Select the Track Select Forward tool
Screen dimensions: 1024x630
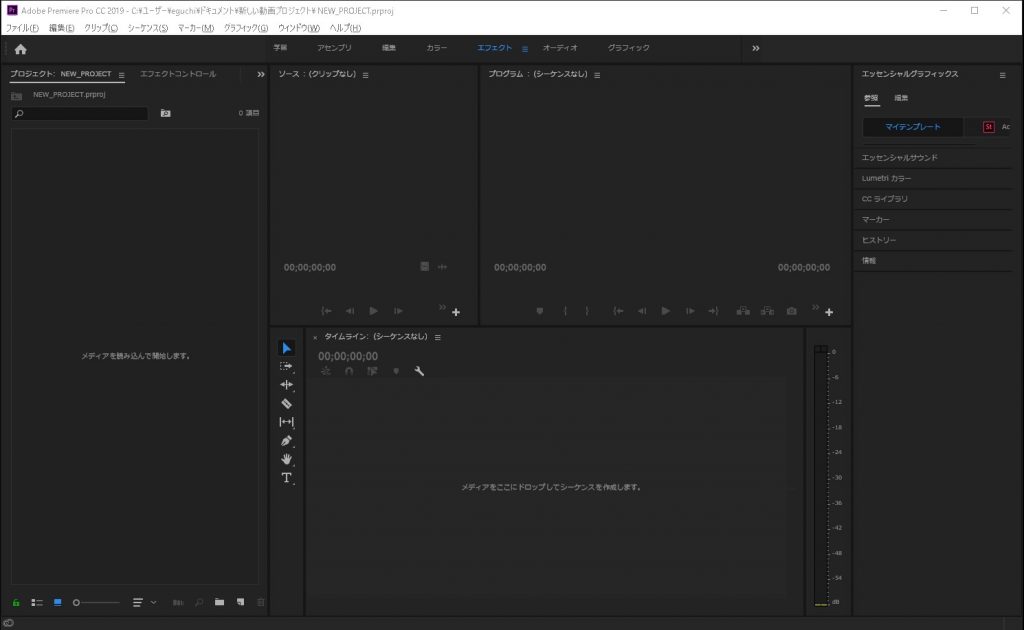[287, 366]
